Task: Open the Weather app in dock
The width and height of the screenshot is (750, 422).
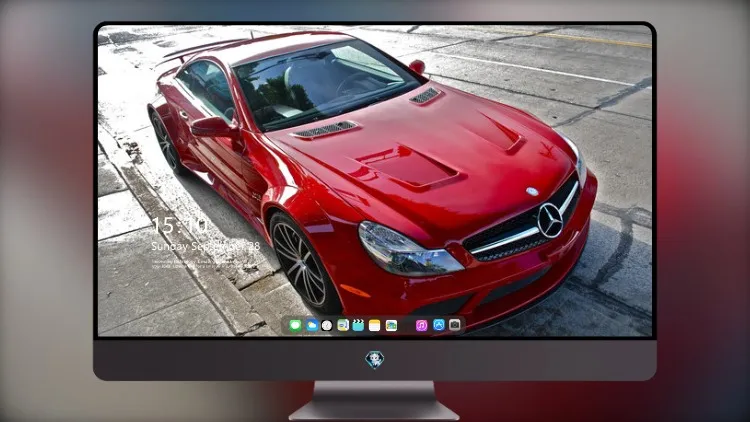Action: click(x=312, y=325)
